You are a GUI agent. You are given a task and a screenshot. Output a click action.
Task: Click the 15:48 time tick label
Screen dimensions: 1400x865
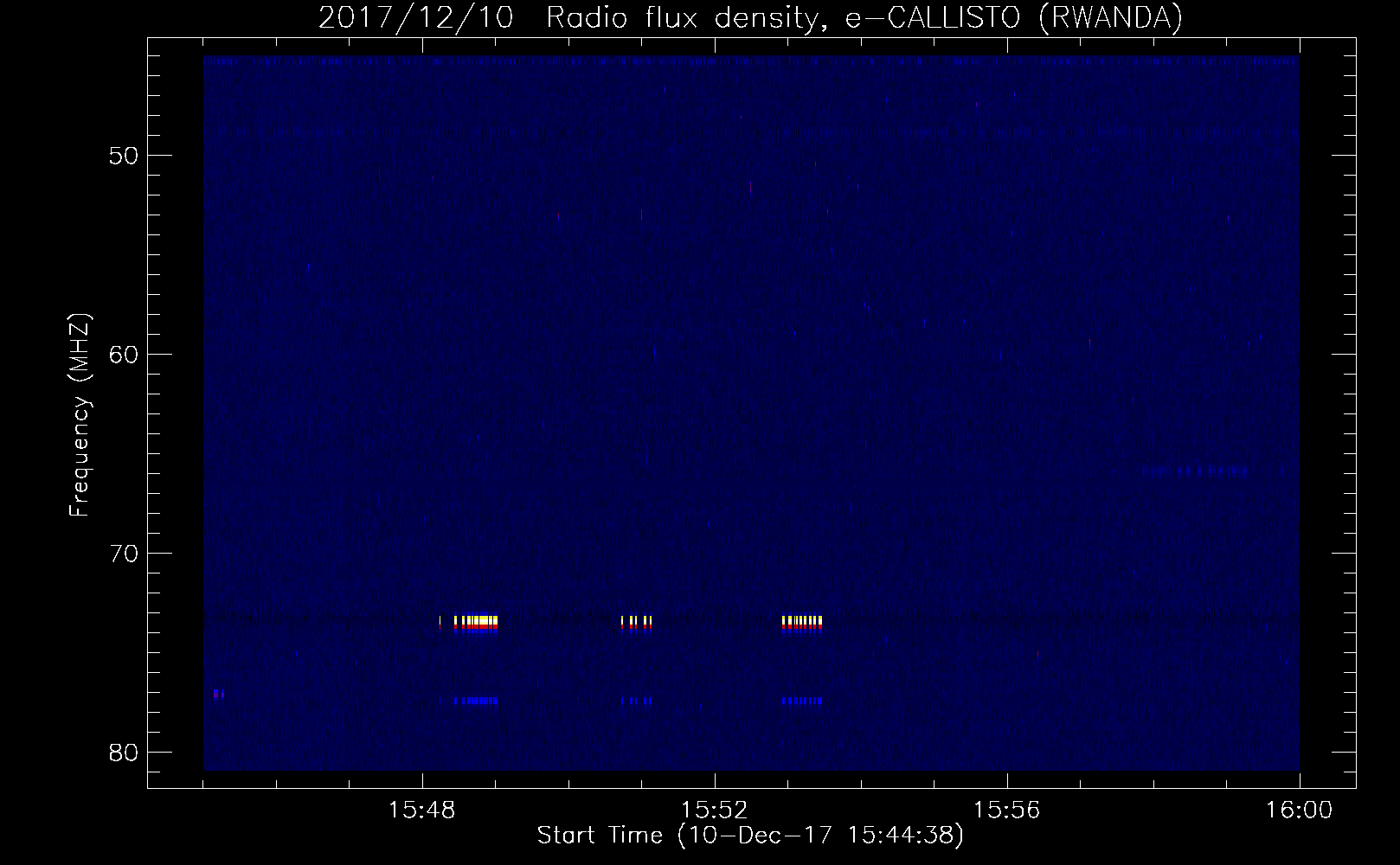point(421,811)
